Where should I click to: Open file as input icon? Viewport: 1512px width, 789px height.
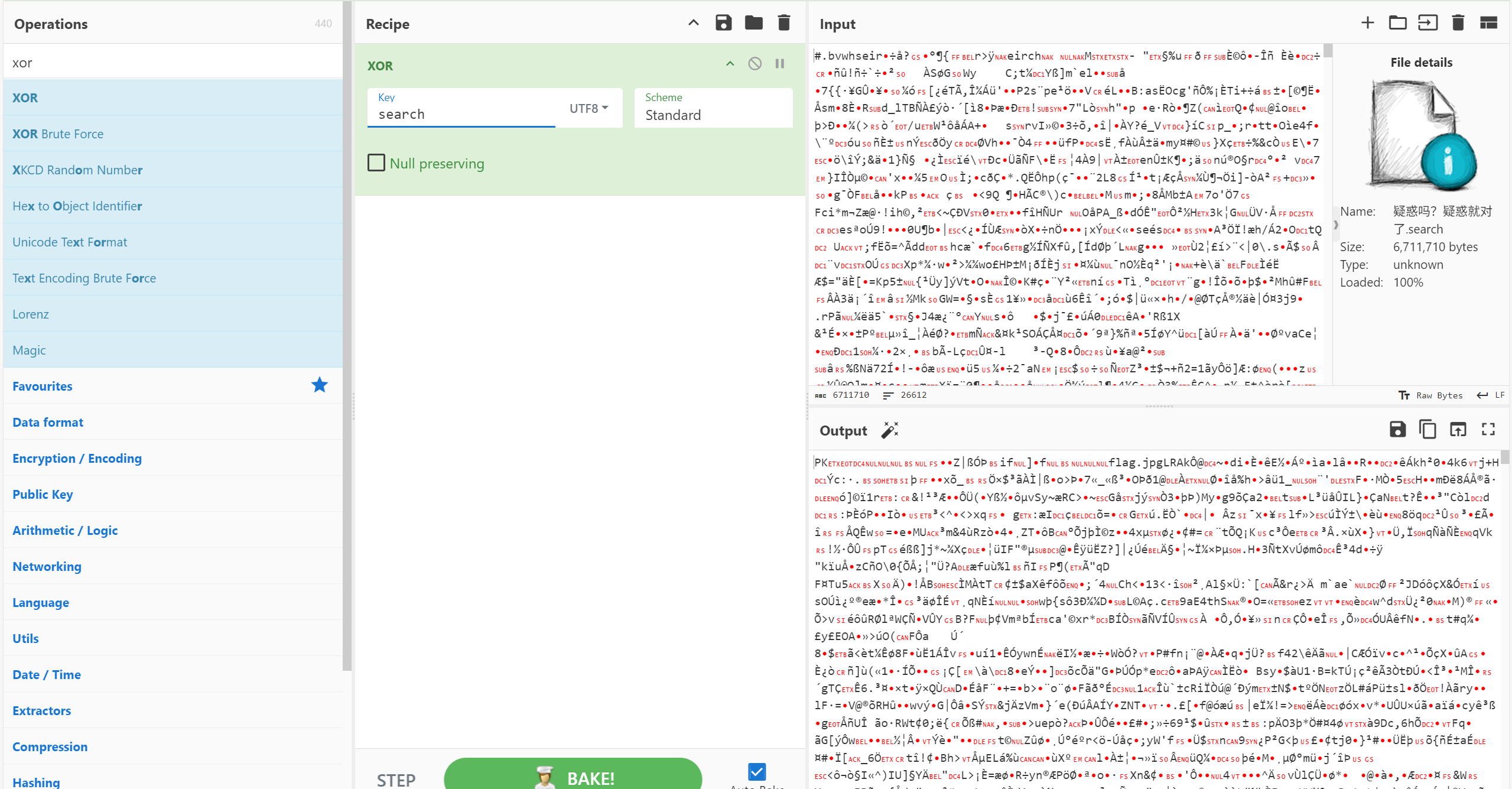(x=1428, y=23)
